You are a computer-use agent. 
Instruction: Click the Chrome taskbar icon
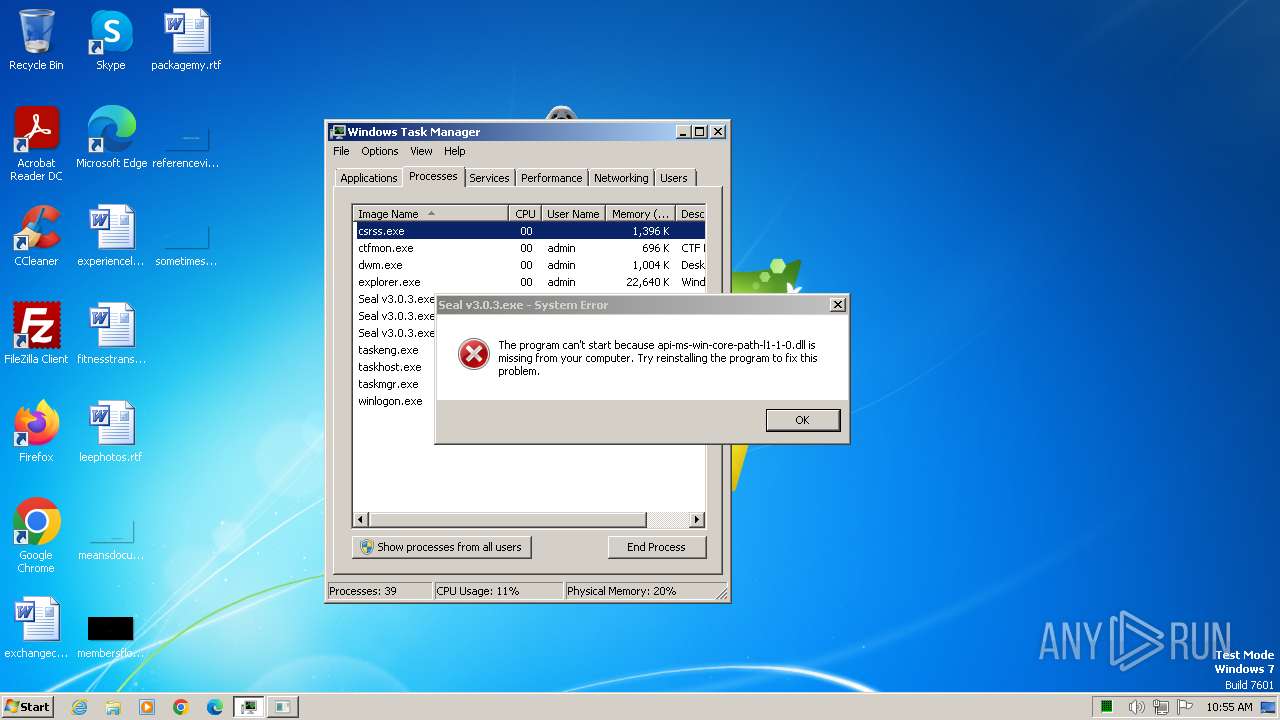[x=181, y=707]
